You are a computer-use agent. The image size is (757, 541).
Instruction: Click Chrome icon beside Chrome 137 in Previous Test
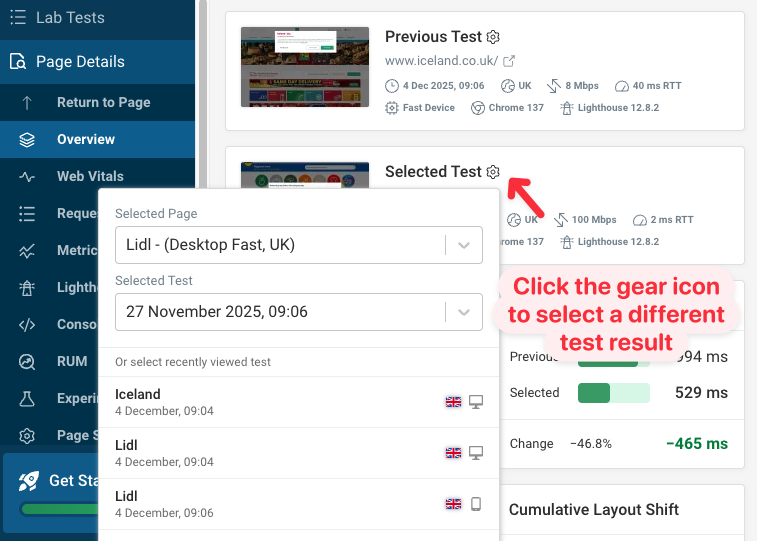pos(477,108)
